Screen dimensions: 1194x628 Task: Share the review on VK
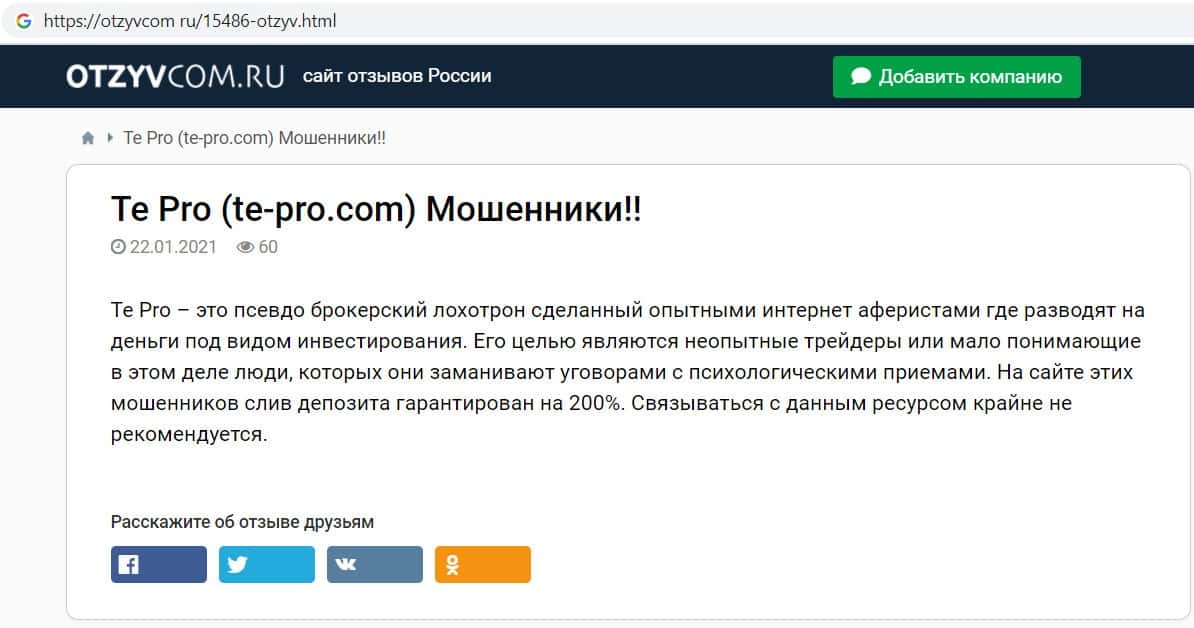click(x=375, y=564)
